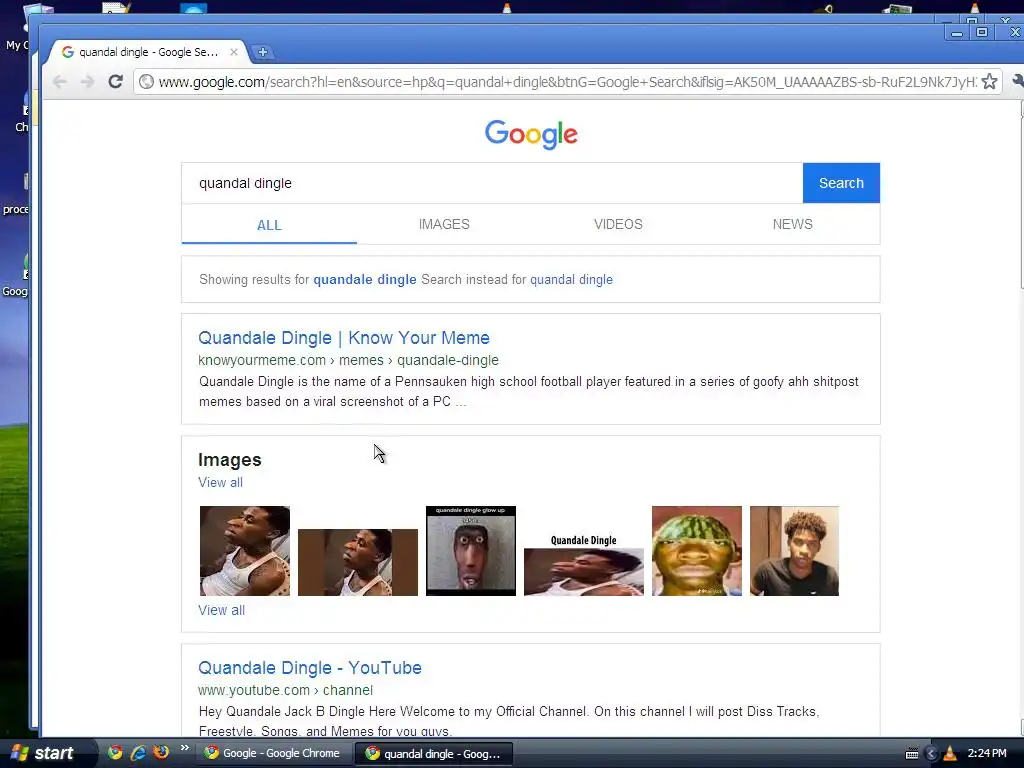Open a new tab with the plus button

pos(263,52)
